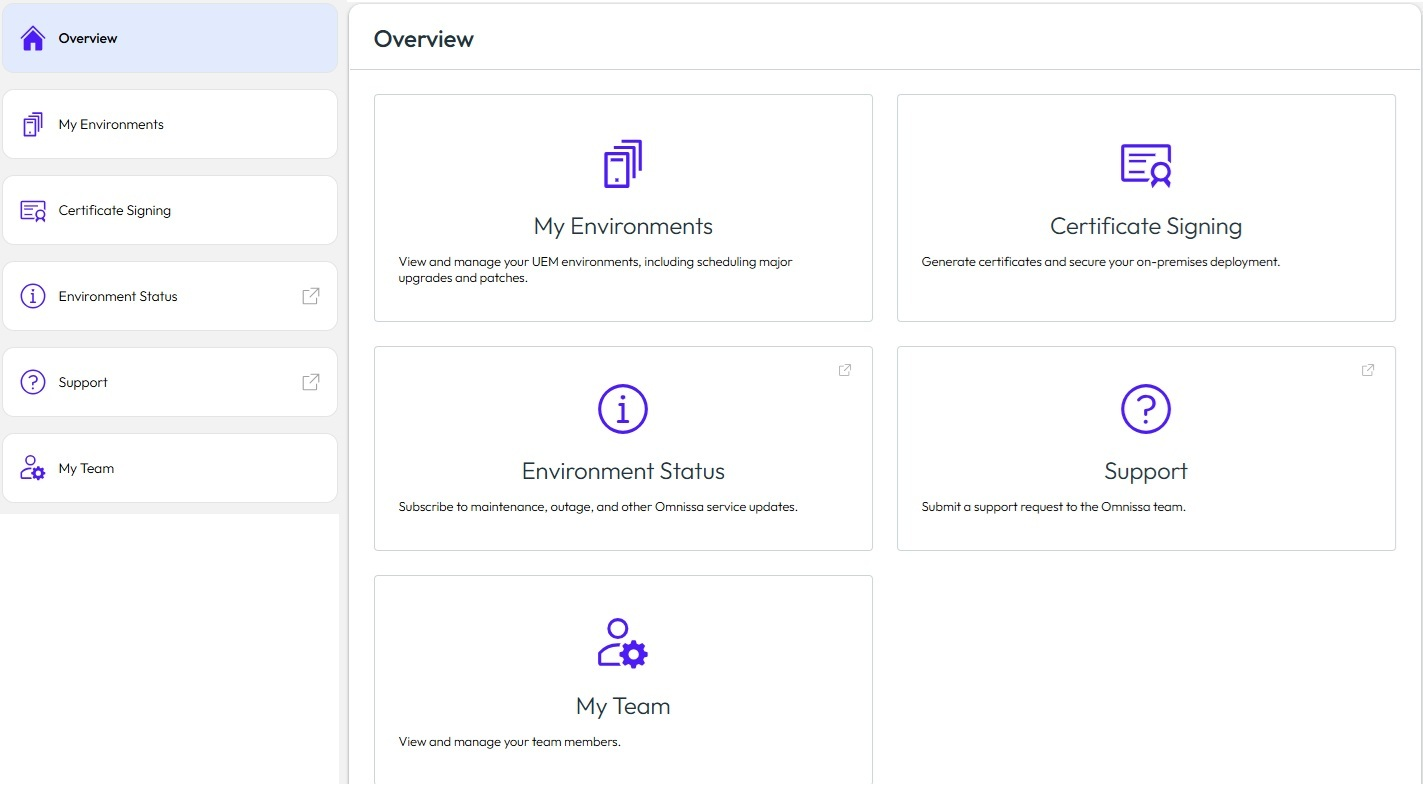Open the My Environments card title
Screen dimensions: 1423x787
pyautogui.click(x=623, y=226)
